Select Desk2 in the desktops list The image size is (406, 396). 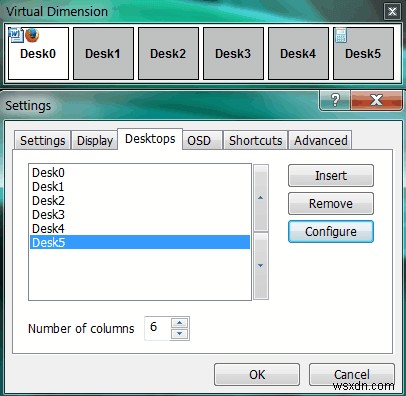[x=140, y=201]
